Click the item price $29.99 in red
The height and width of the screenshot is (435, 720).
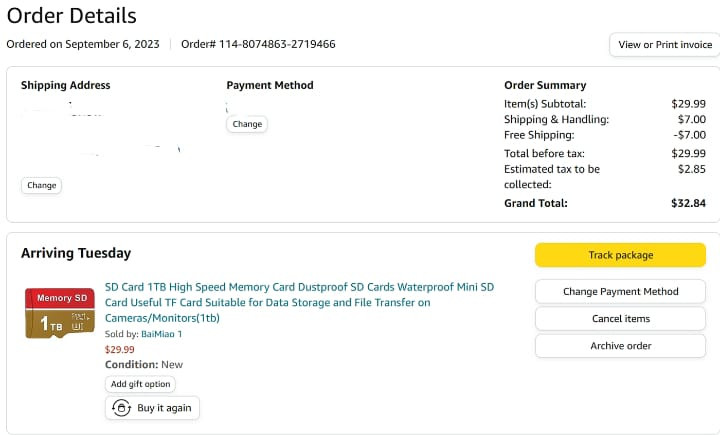click(x=119, y=350)
